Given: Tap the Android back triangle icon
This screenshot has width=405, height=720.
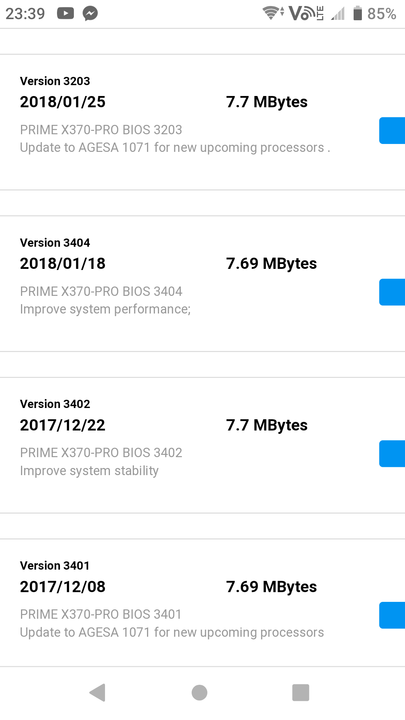Looking at the screenshot, I should pyautogui.click(x=97, y=692).
